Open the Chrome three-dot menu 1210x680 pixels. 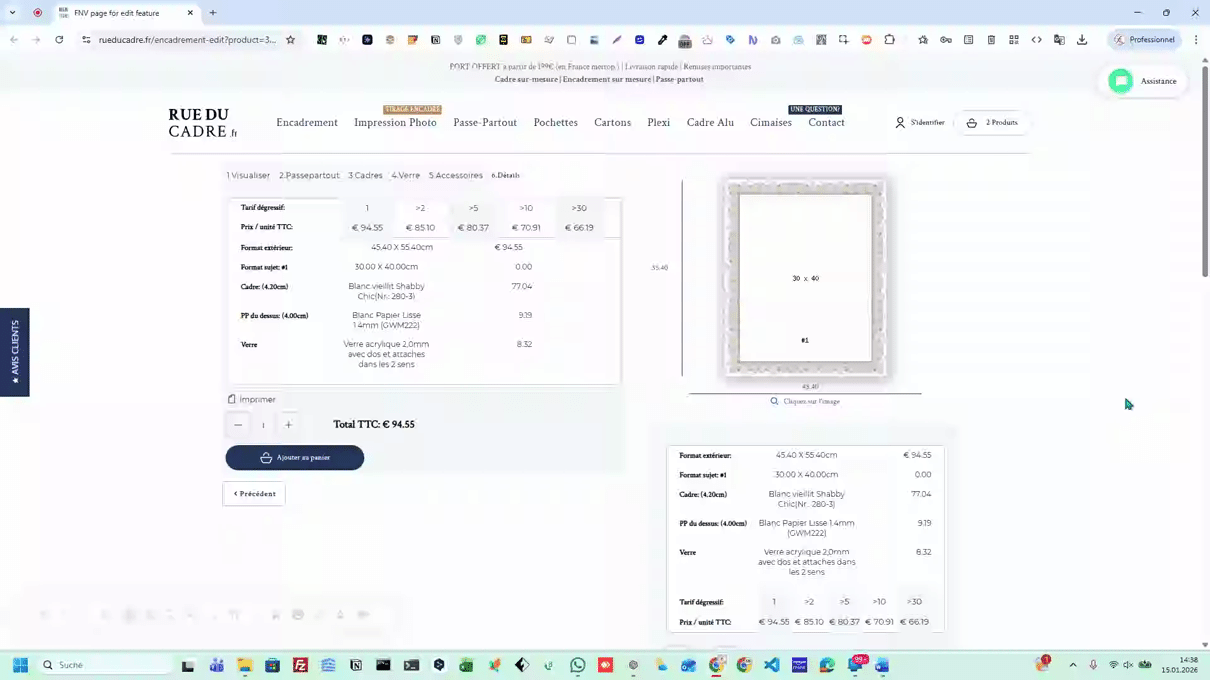pyautogui.click(x=1196, y=40)
